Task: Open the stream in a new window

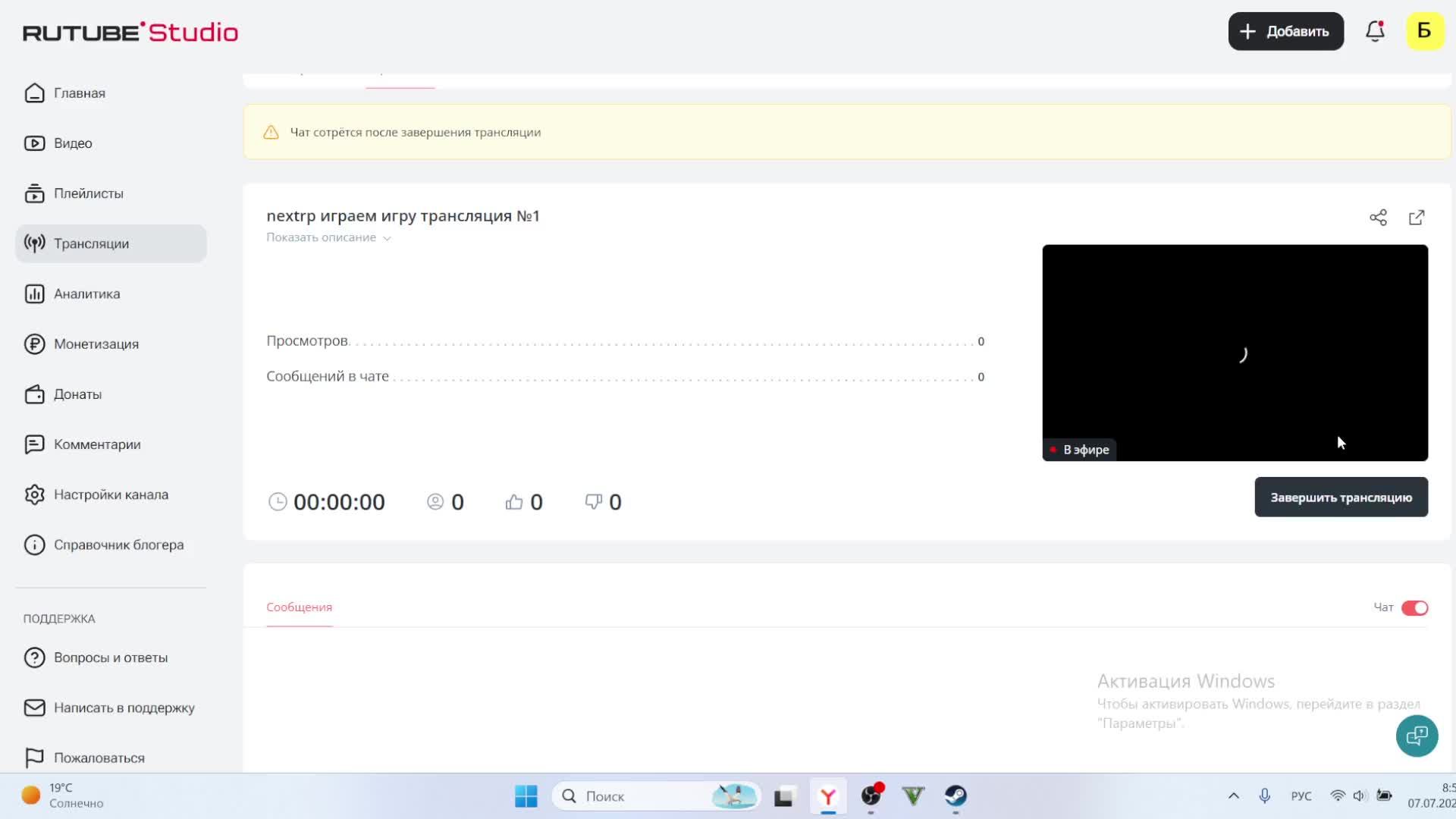Action: (1416, 218)
